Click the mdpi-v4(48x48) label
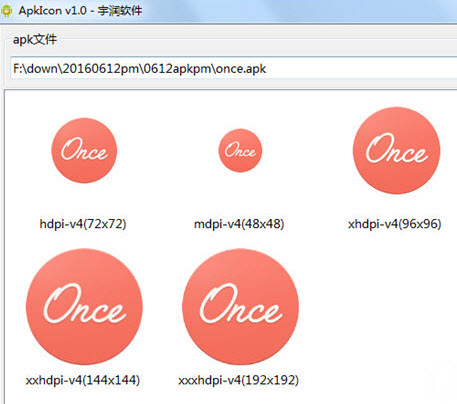457x404 pixels. coord(239,224)
